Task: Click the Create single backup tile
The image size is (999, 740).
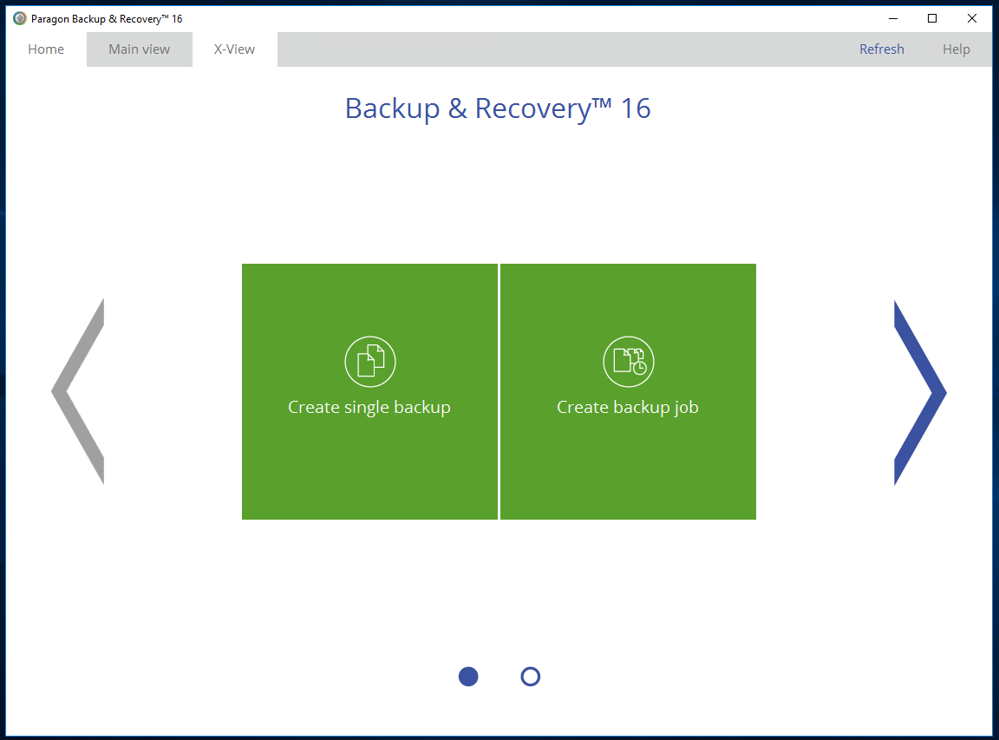Action: point(370,391)
